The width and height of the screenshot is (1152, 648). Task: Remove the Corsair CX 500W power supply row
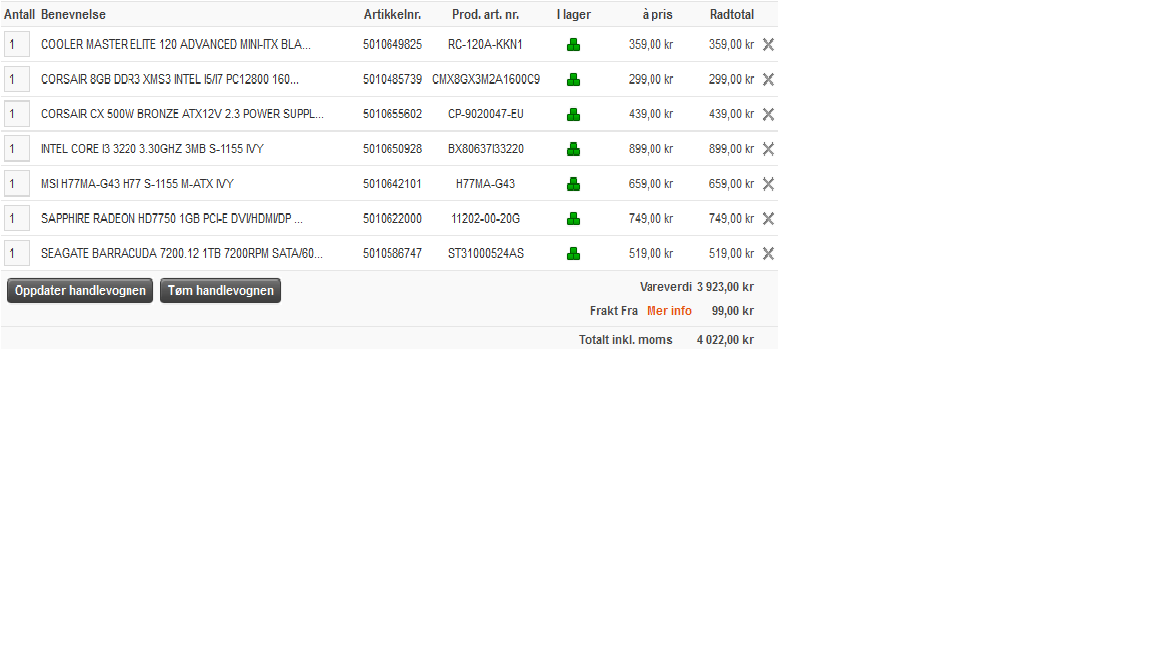tap(768, 115)
